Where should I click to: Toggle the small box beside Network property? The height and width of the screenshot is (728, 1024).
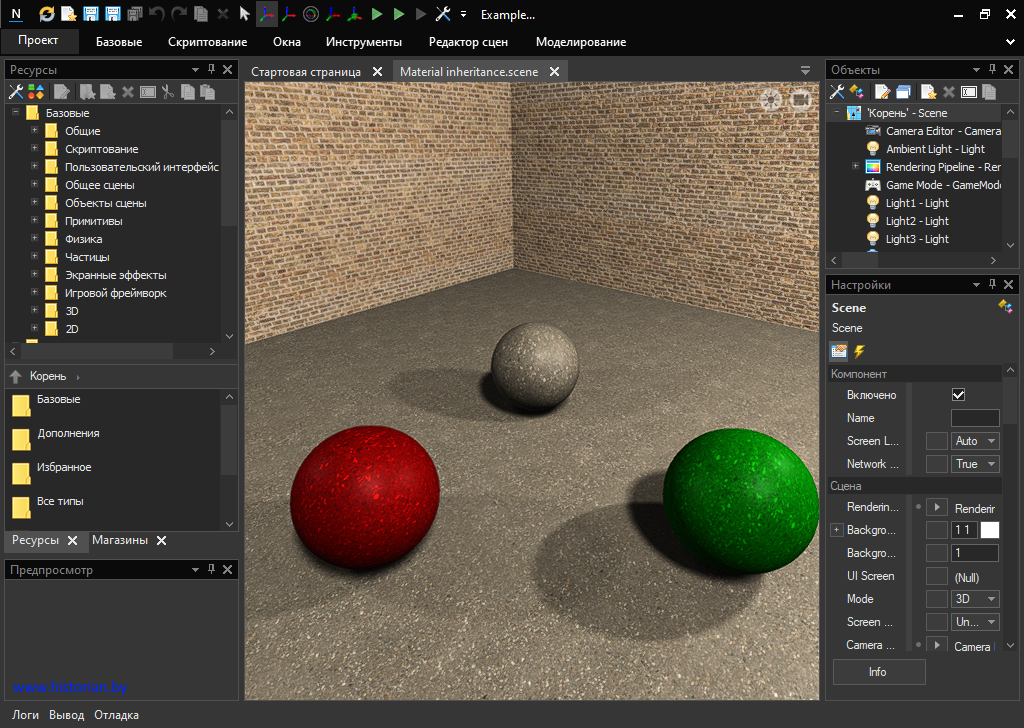click(936, 464)
